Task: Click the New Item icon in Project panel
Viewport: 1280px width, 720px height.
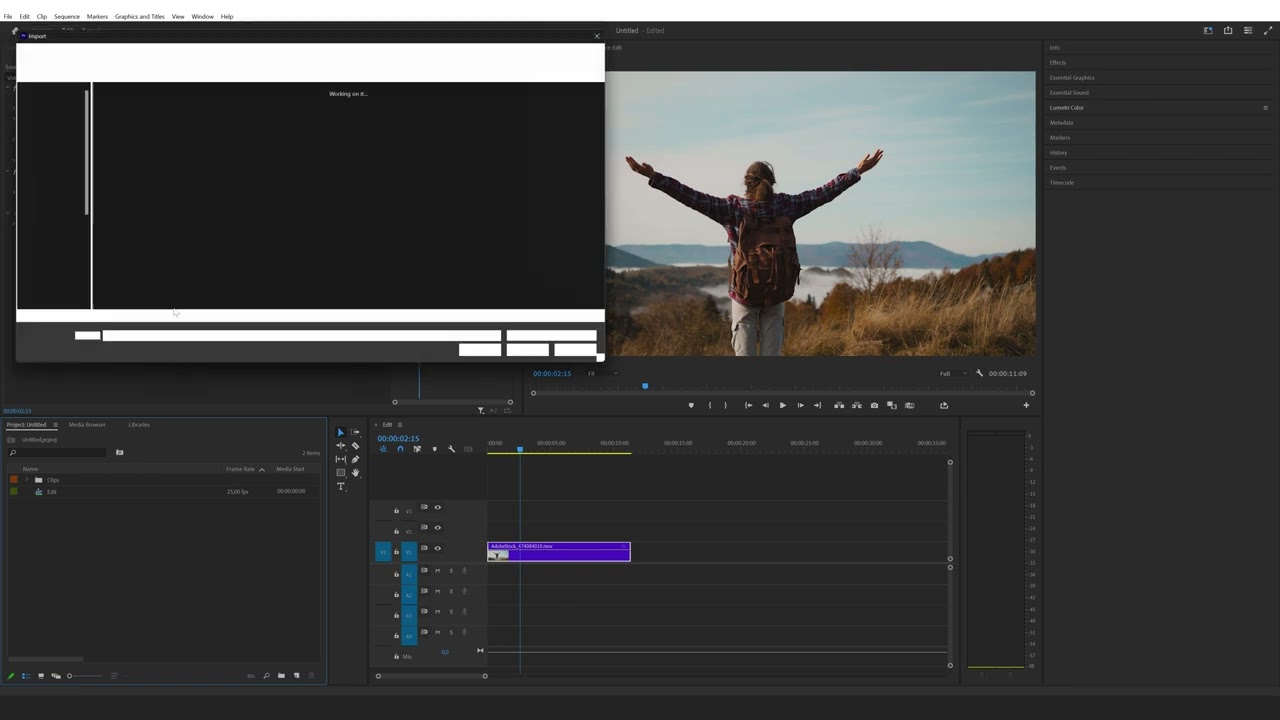Action: (296, 676)
